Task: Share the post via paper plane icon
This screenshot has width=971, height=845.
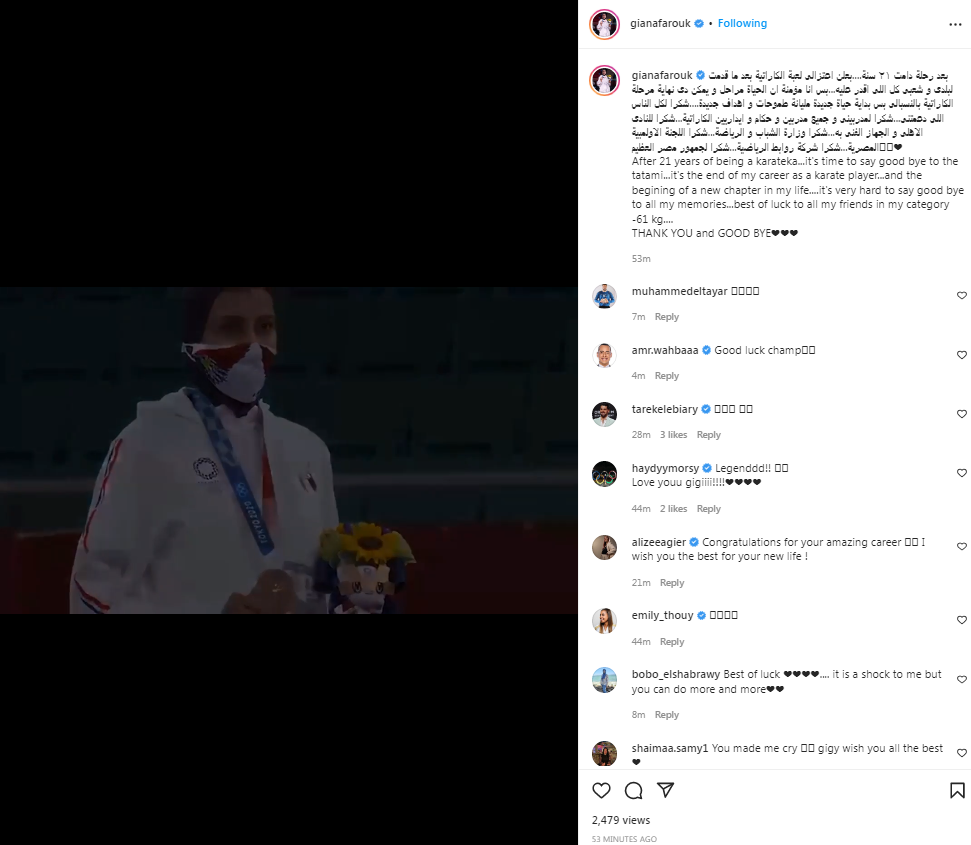Action: coord(666,790)
